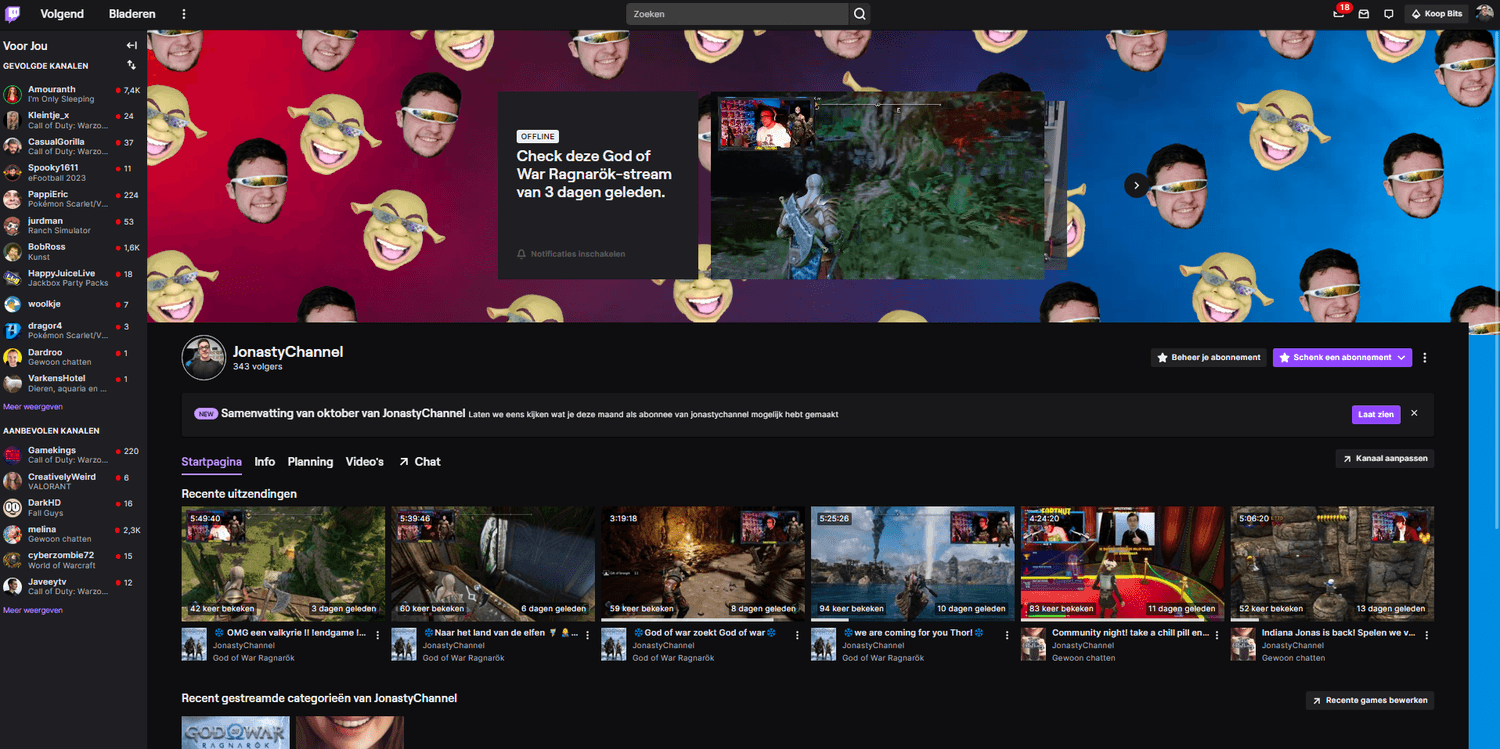This screenshot has height=749, width=1500.
Task: Click inside the Zoeken search field
Action: (737, 14)
